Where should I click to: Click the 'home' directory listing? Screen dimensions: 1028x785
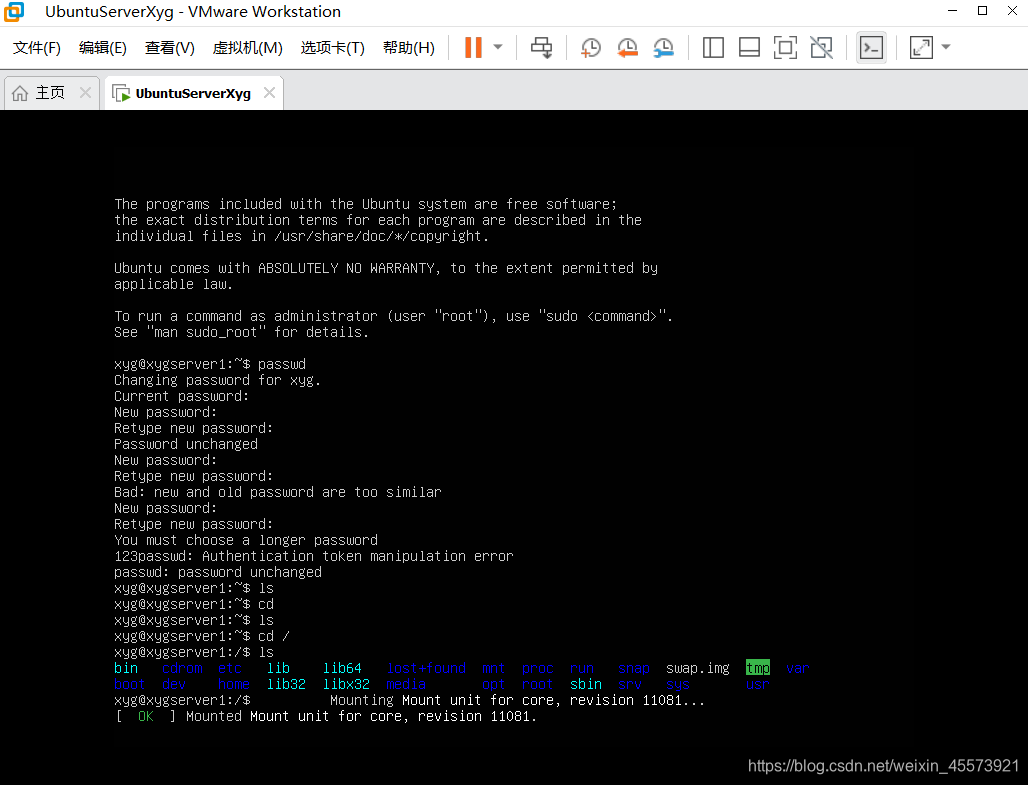coord(234,684)
